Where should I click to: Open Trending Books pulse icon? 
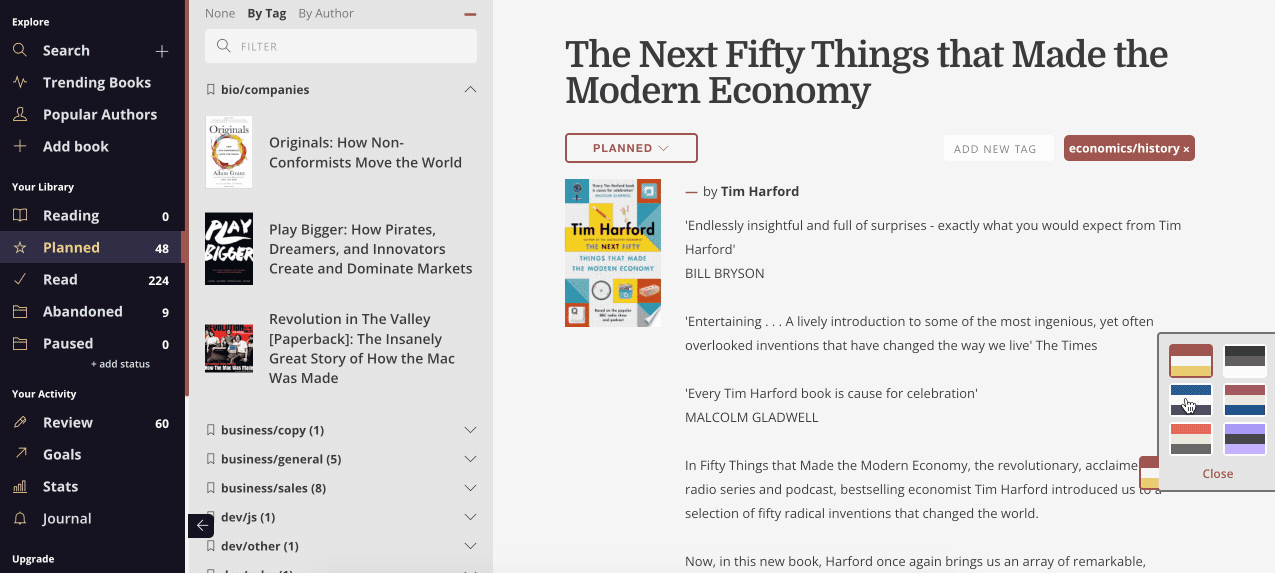pos(20,82)
